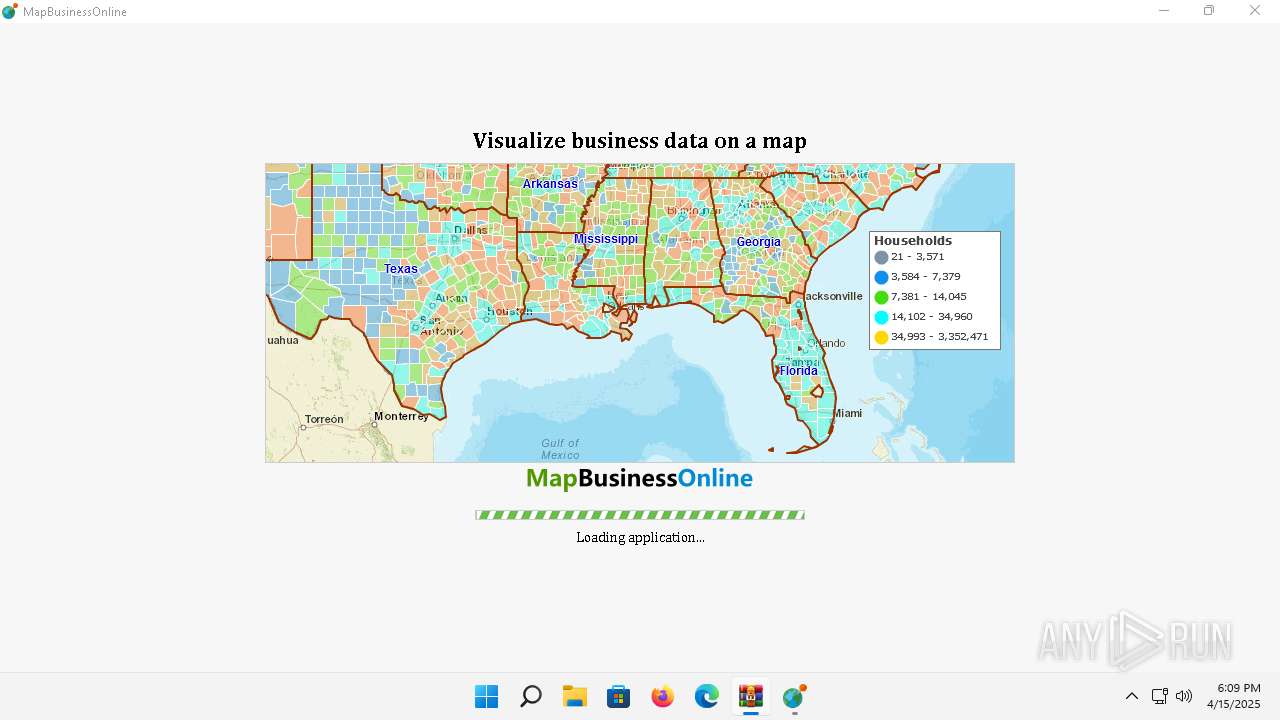Click the Georgia label on the map

pos(759,242)
